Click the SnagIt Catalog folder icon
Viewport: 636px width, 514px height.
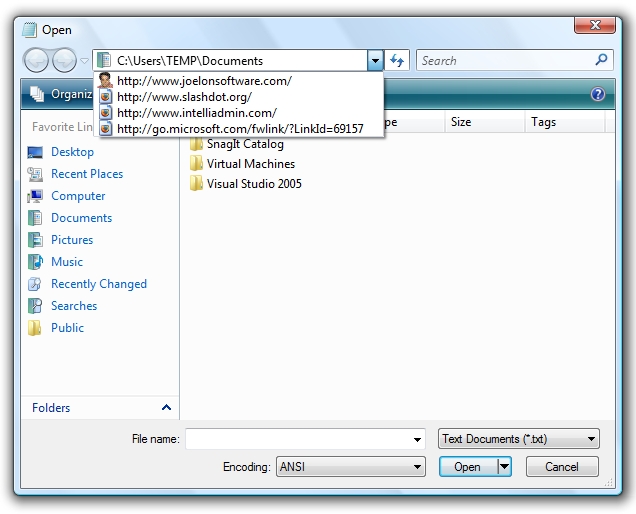(x=196, y=144)
